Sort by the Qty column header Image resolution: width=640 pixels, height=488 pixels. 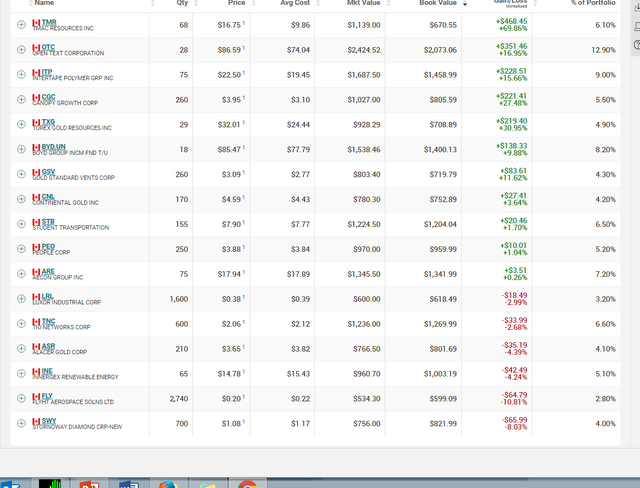click(x=182, y=3)
